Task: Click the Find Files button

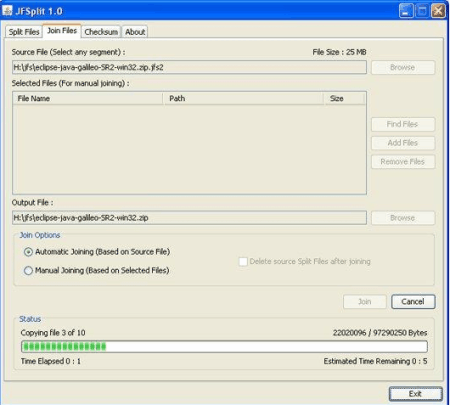Action: 403,124
